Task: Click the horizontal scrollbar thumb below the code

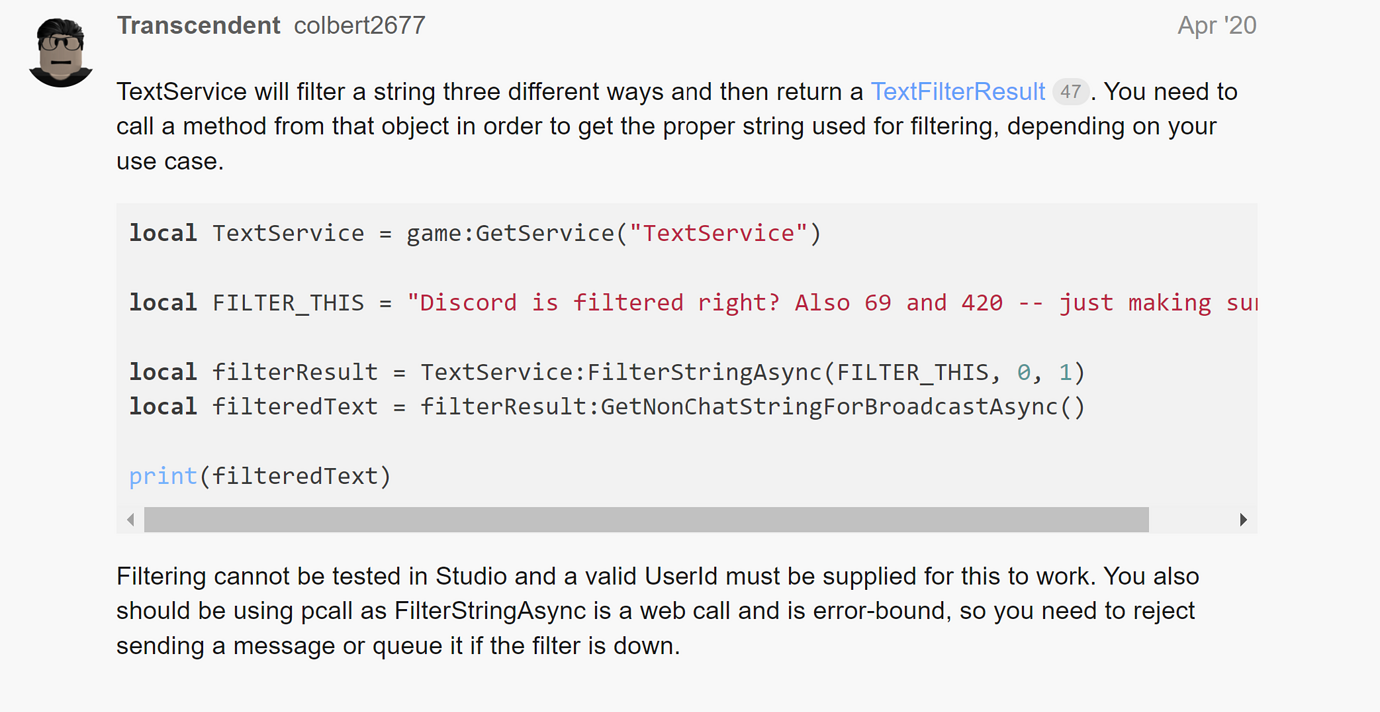Action: 645,519
